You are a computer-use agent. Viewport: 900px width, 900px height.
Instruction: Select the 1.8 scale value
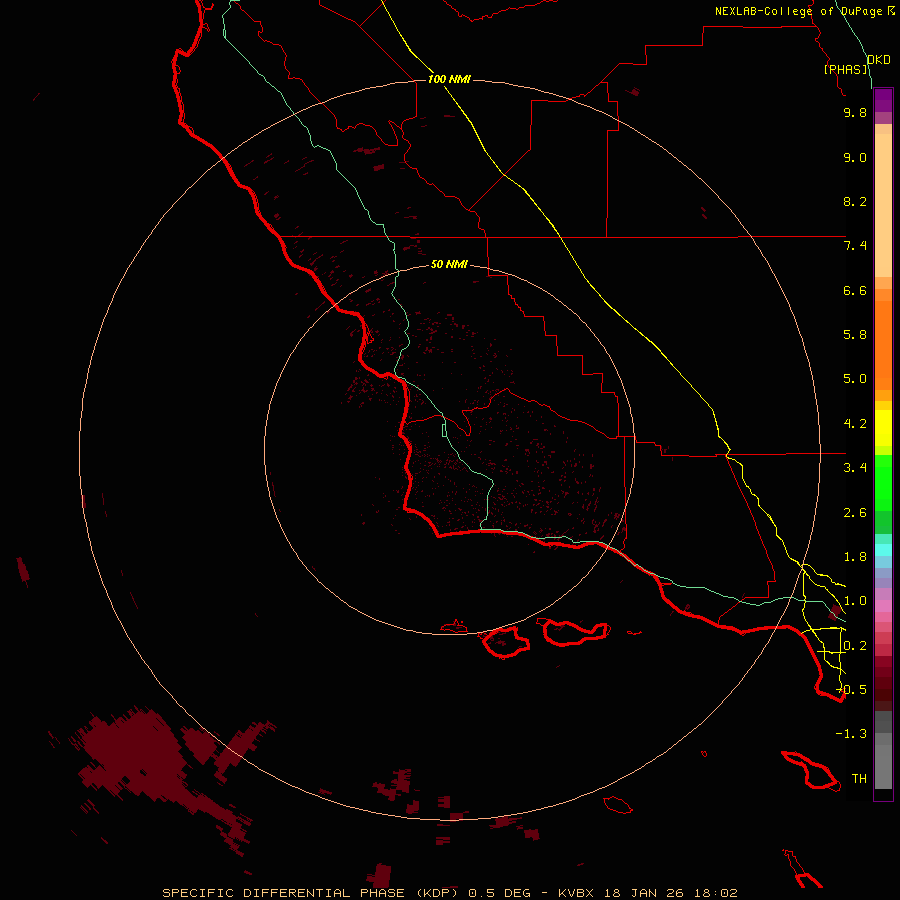tap(855, 557)
